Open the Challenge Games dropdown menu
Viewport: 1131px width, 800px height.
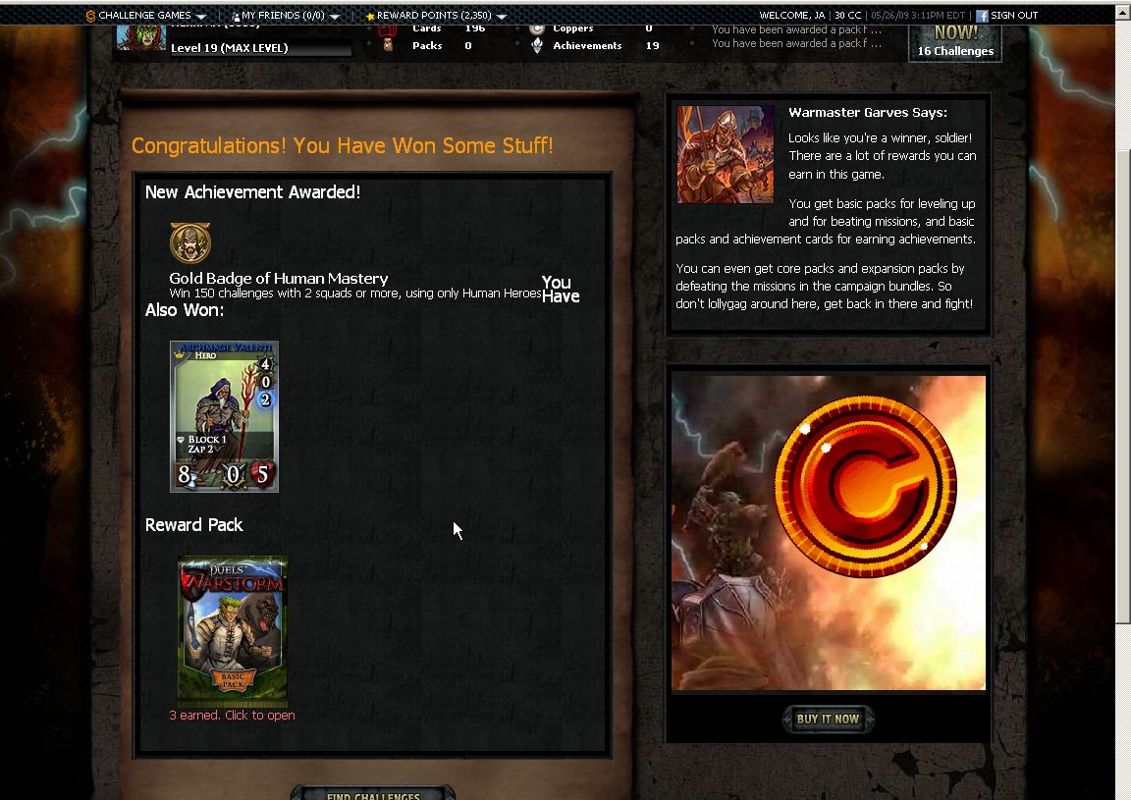[x=146, y=15]
